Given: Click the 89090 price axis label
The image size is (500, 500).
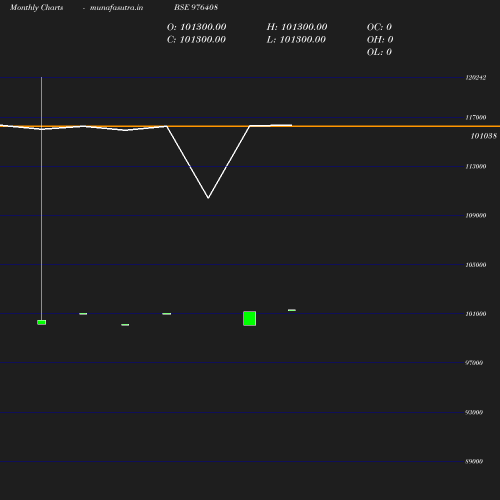Looking at the screenshot, I should [x=474, y=462].
